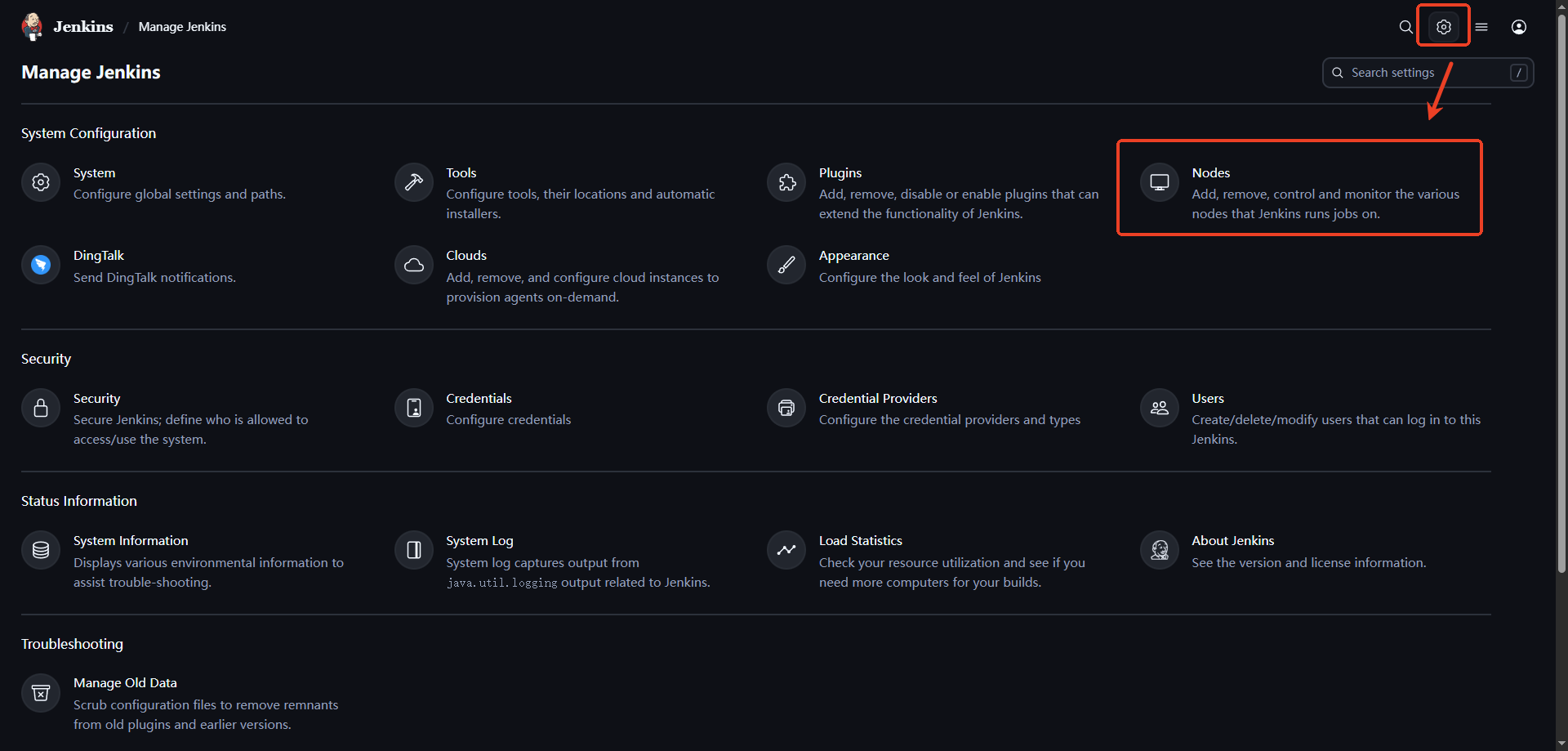The width and height of the screenshot is (1568, 751).
Task: Open Nodes via the monitor icon
Action: click(1159, 182)
